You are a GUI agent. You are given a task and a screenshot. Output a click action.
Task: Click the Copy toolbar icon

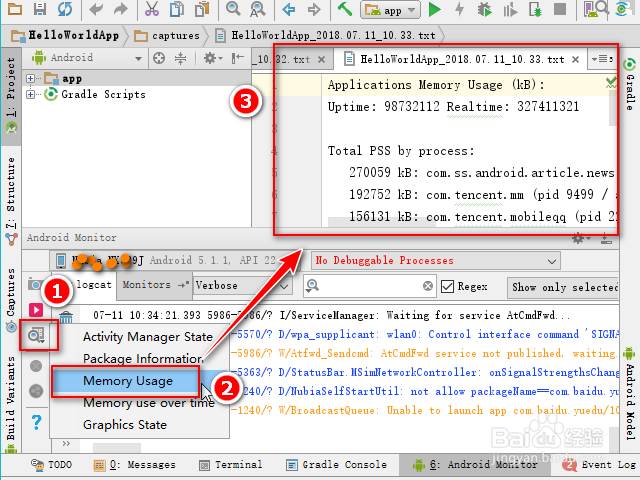pos(176,9)
